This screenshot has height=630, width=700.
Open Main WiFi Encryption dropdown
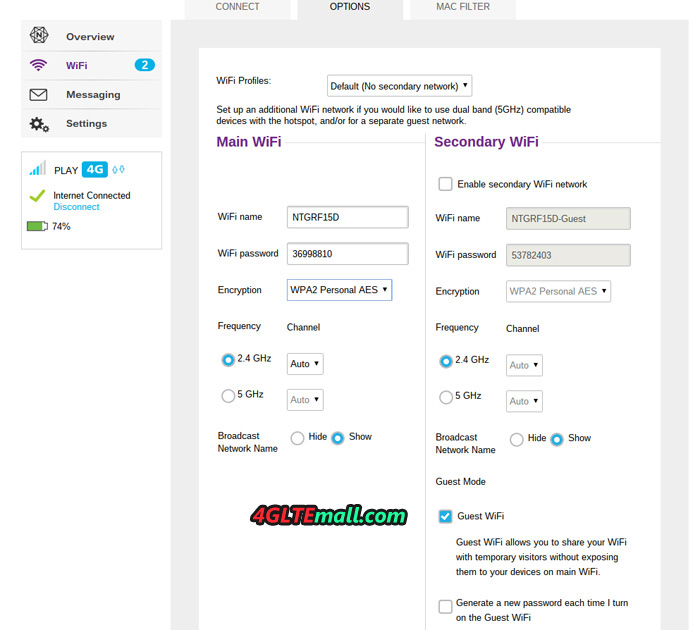point(339,290)
